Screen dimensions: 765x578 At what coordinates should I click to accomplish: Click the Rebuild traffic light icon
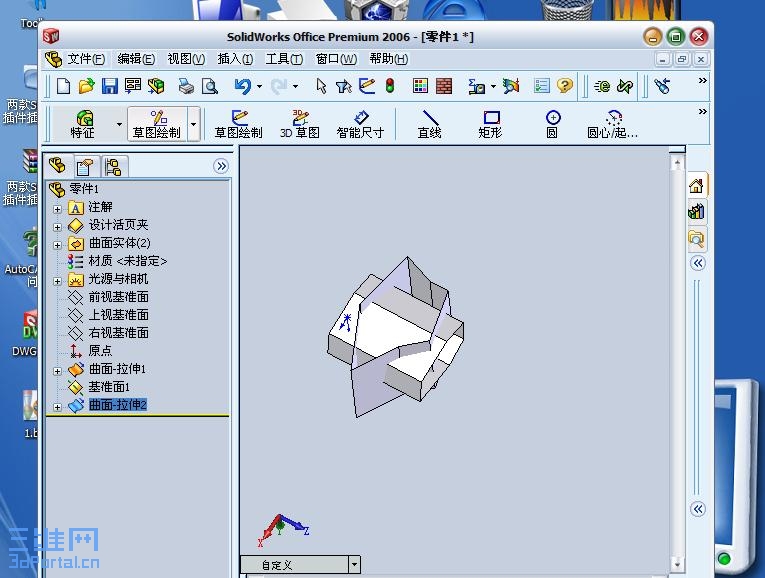click(x=390, y=86)
